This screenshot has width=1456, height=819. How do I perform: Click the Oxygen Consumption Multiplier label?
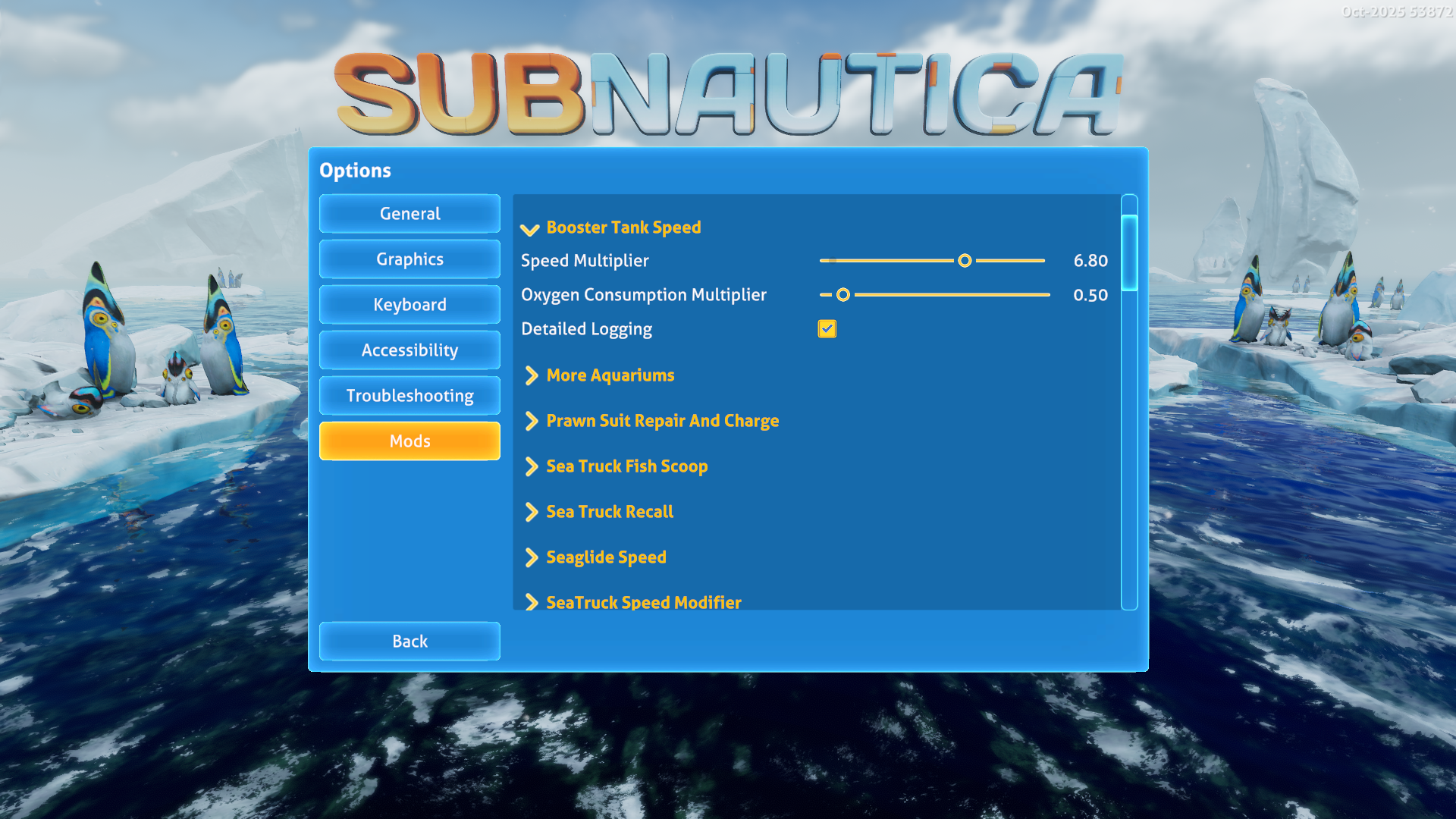coord(644,295)
